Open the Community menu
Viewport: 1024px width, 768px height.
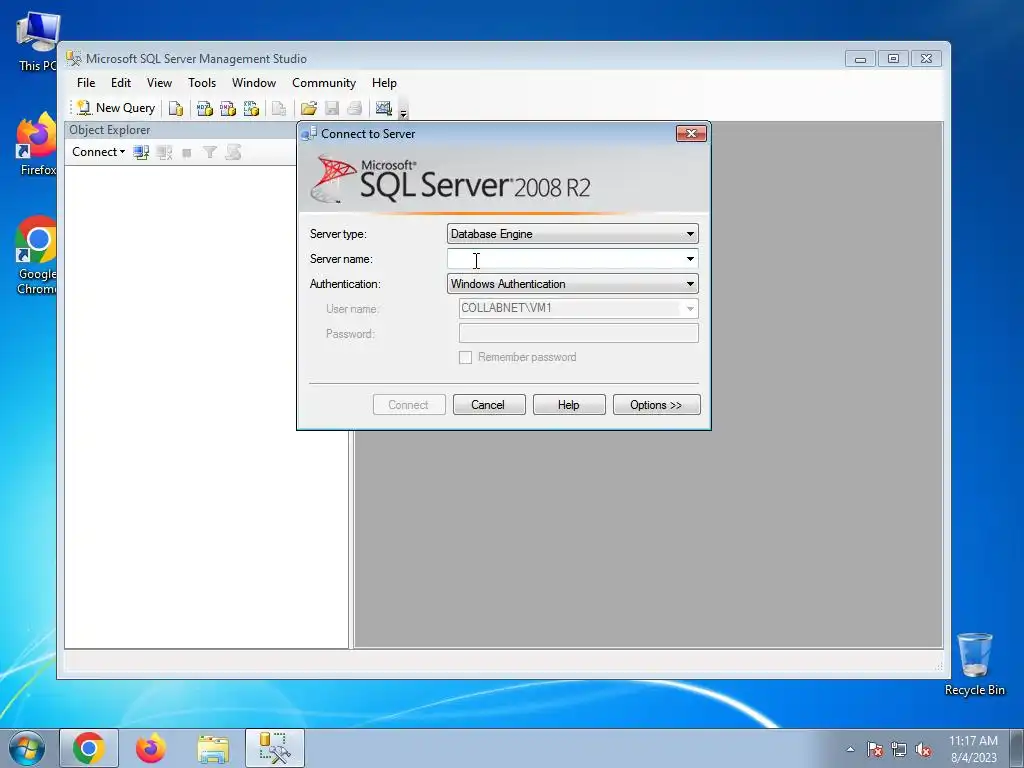point(324,83)
